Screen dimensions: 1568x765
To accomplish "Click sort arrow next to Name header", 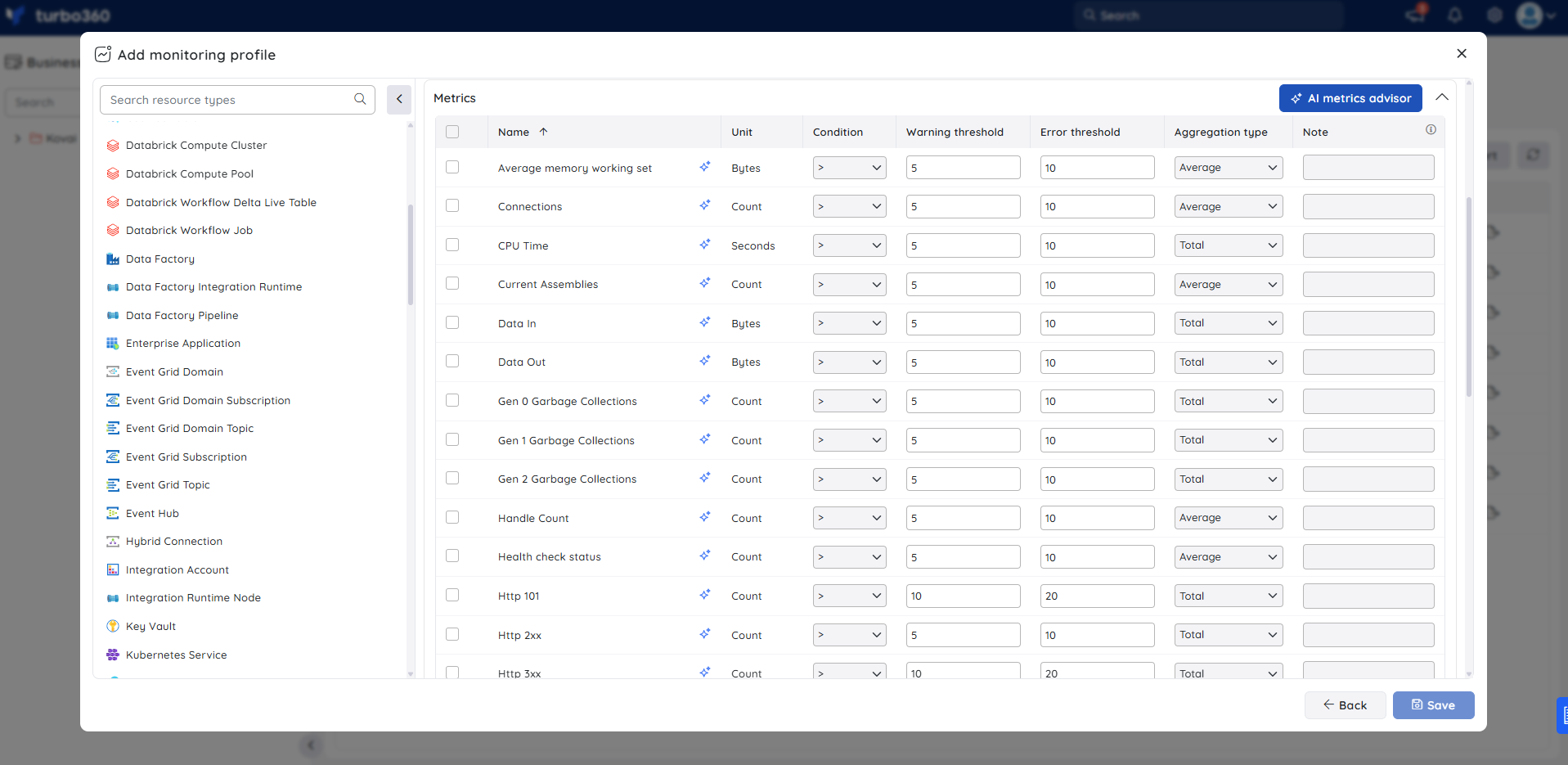I will [x=543, y=132].
